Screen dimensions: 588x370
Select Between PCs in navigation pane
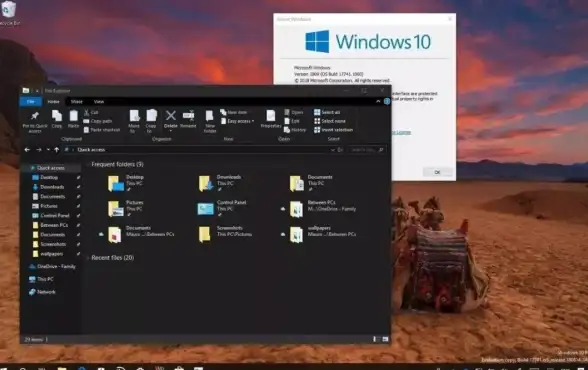point(54,225)
